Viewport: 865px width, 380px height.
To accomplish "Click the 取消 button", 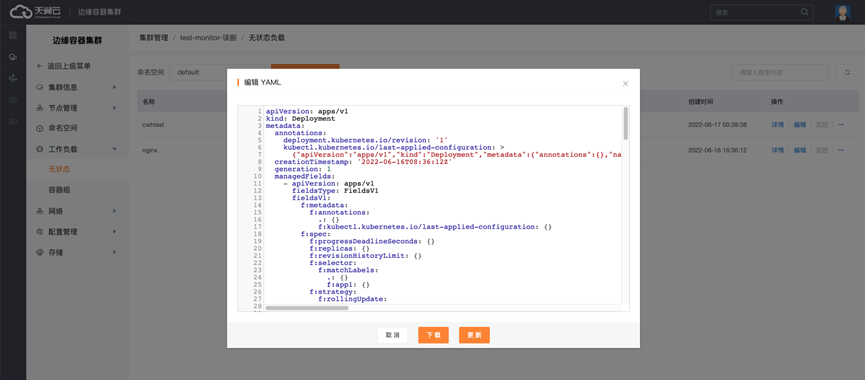I will pos(393,335).
